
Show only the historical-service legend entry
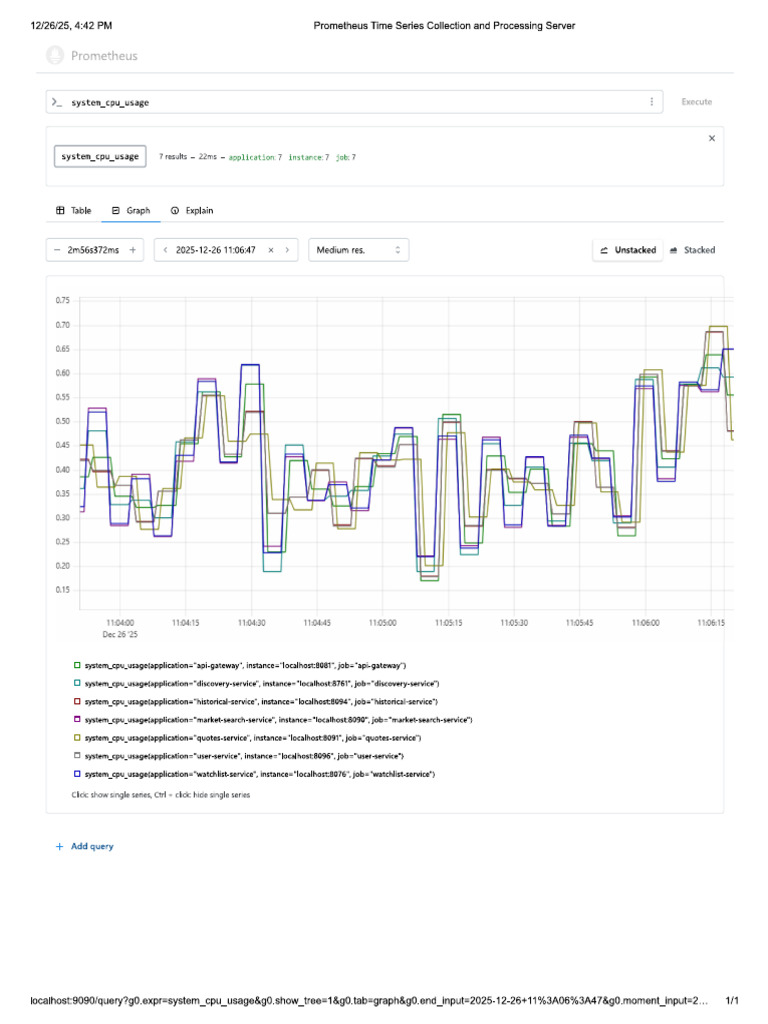(261, 701)
